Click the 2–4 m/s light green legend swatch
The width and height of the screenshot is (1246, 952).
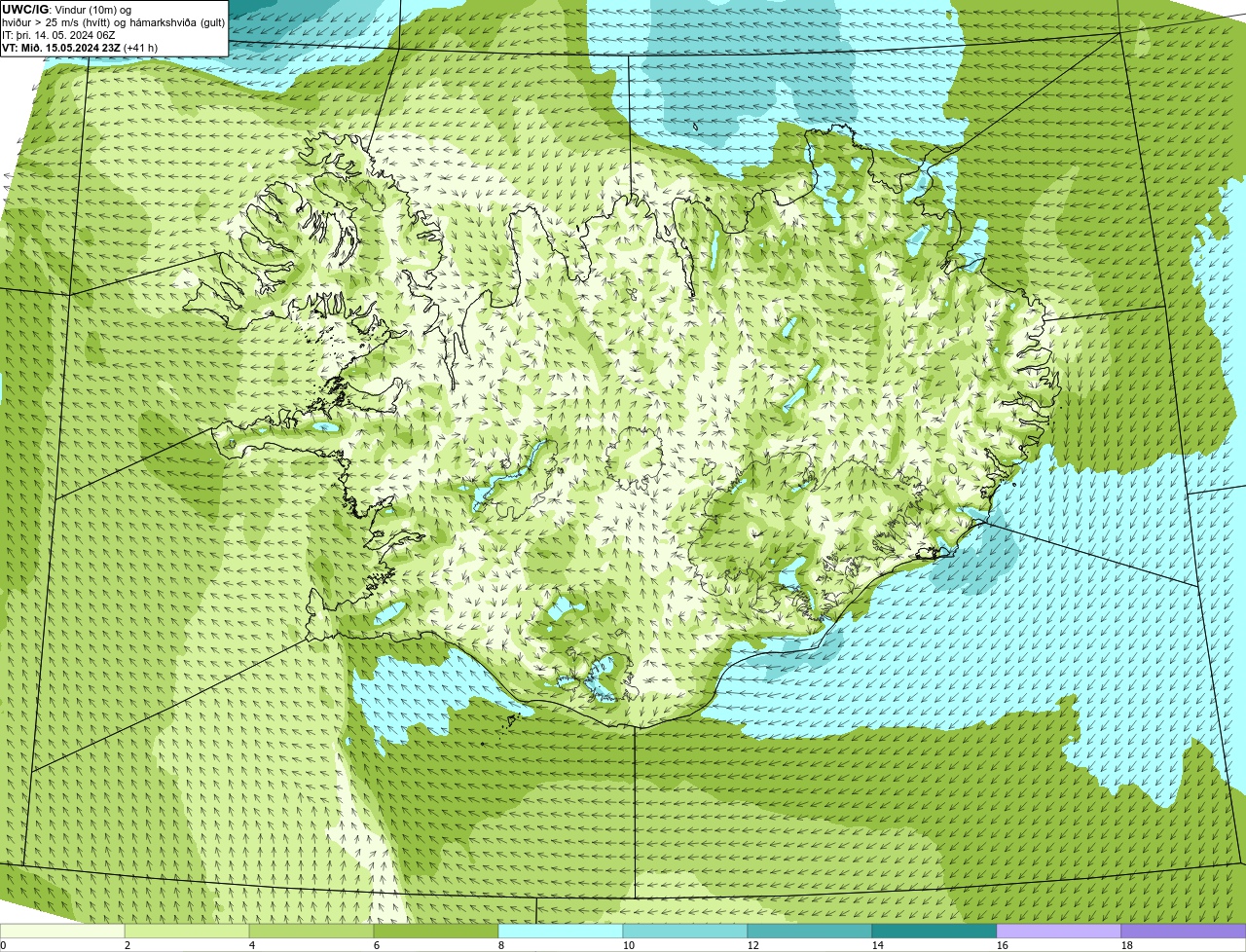187,932
